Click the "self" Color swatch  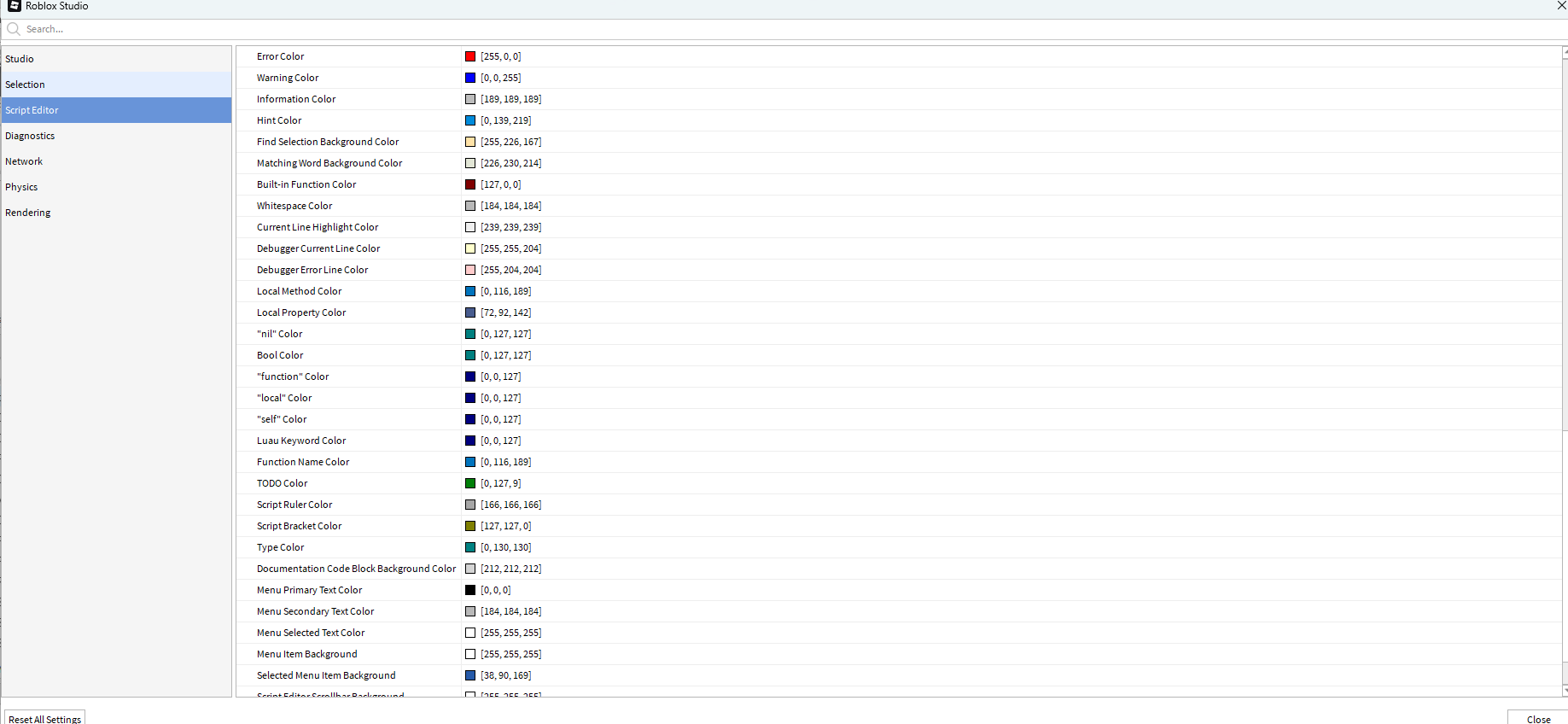tap(470, 419)
